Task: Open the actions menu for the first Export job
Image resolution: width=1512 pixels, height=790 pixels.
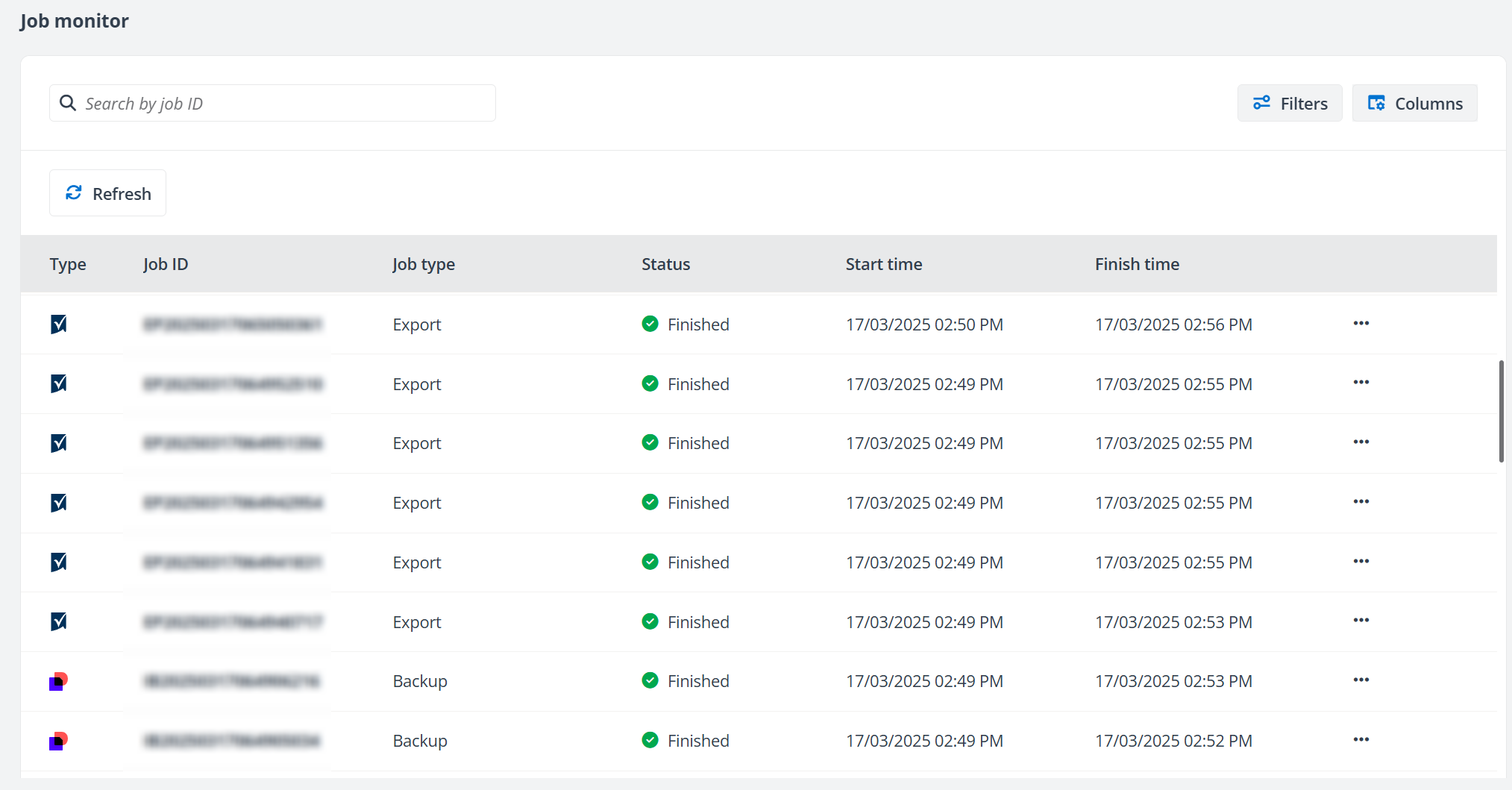Action: (x=1361, y=324)
